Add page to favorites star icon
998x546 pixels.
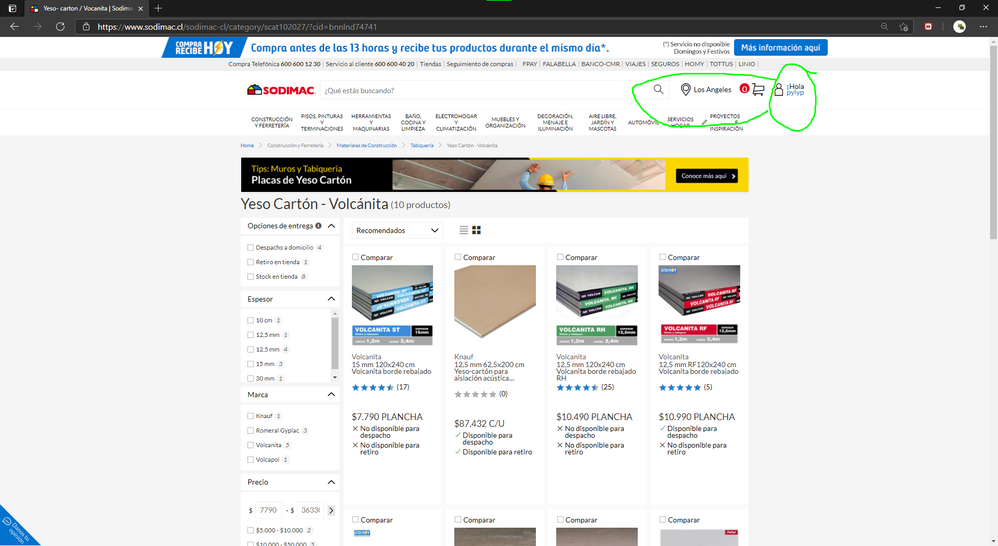pyautogui.click(x=903, y=27)
